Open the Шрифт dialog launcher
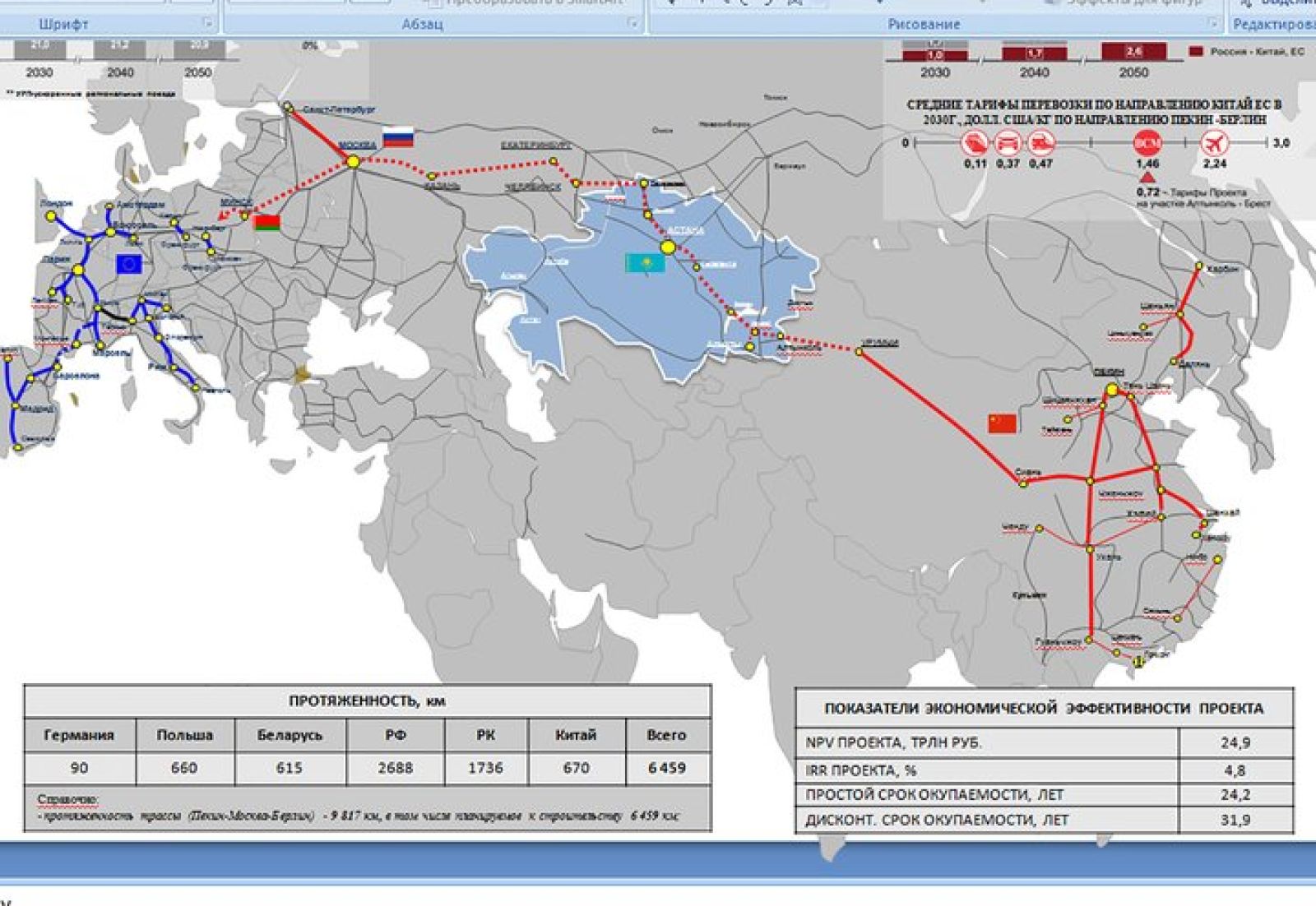The image size is (1316, 906). pyautogui.click(x=207, y=23)
